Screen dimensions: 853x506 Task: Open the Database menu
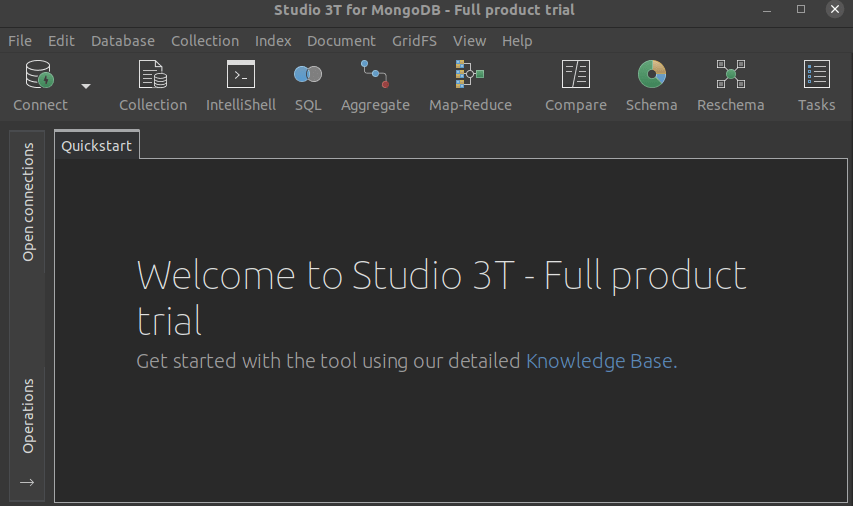(122, 41)
